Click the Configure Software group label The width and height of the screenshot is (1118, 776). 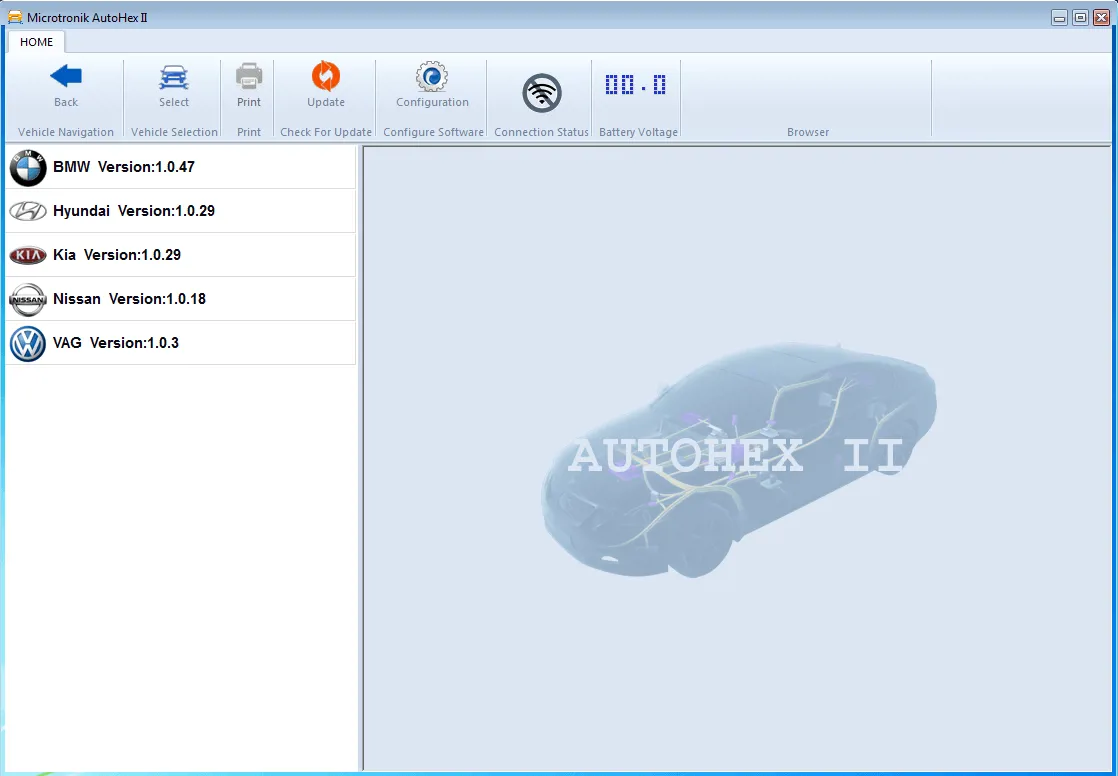click(433, 132)
